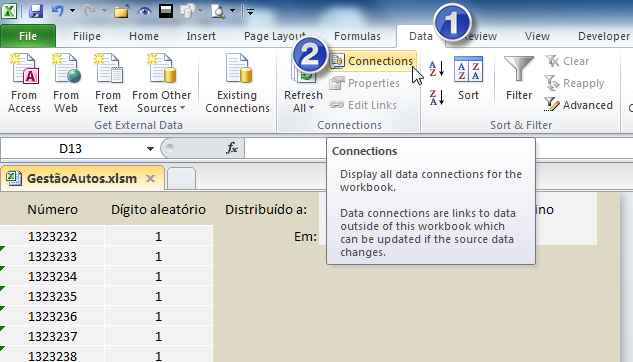This screenshot has width=633, height=362.
Task: Select the digit cell beside 1323232
Action: (158, 236)
